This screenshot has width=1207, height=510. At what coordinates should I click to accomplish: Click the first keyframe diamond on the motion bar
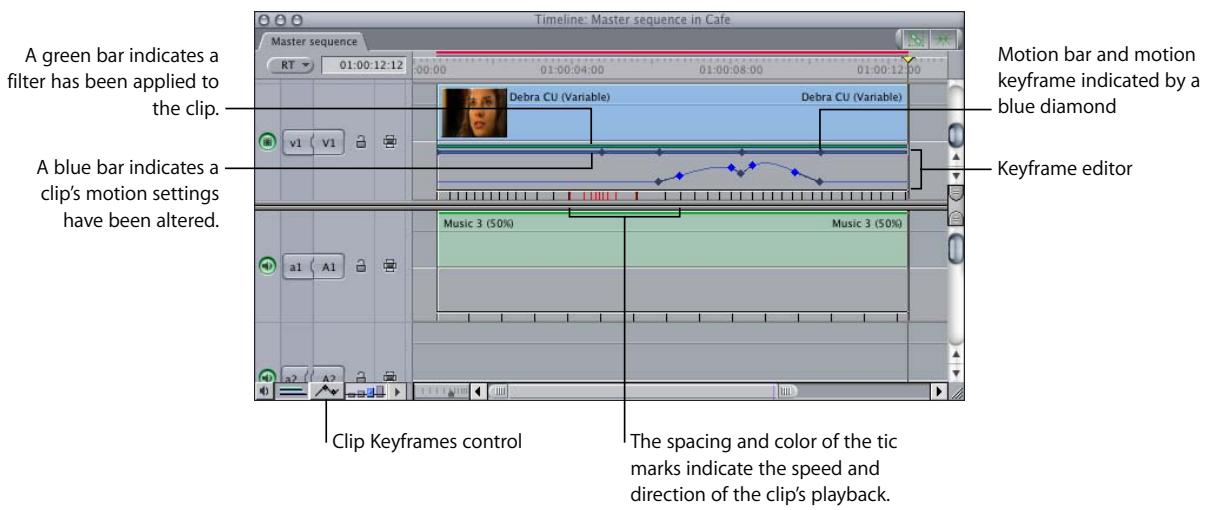coord(601,152)
